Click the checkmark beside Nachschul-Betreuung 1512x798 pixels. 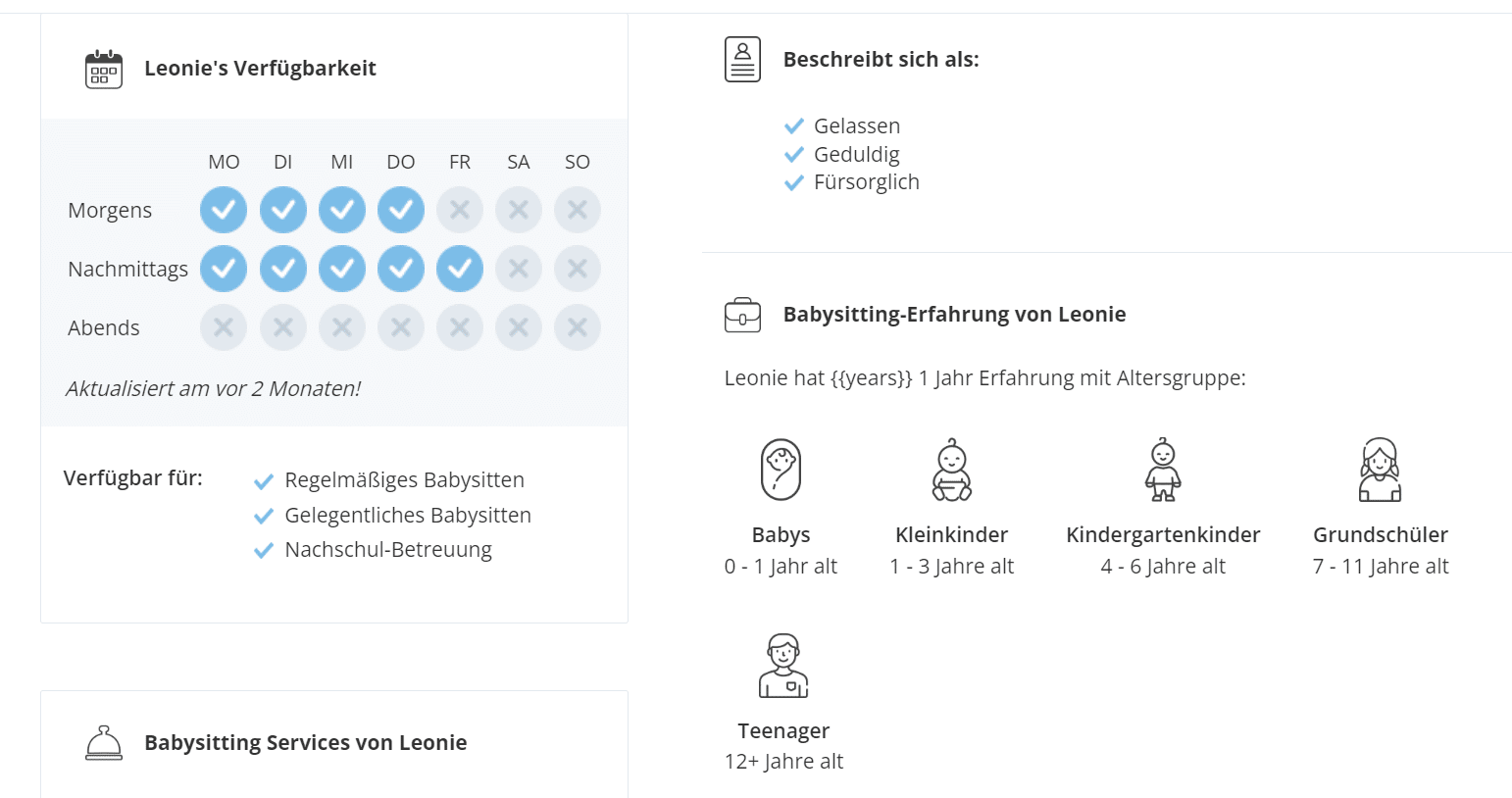point(263,551)
